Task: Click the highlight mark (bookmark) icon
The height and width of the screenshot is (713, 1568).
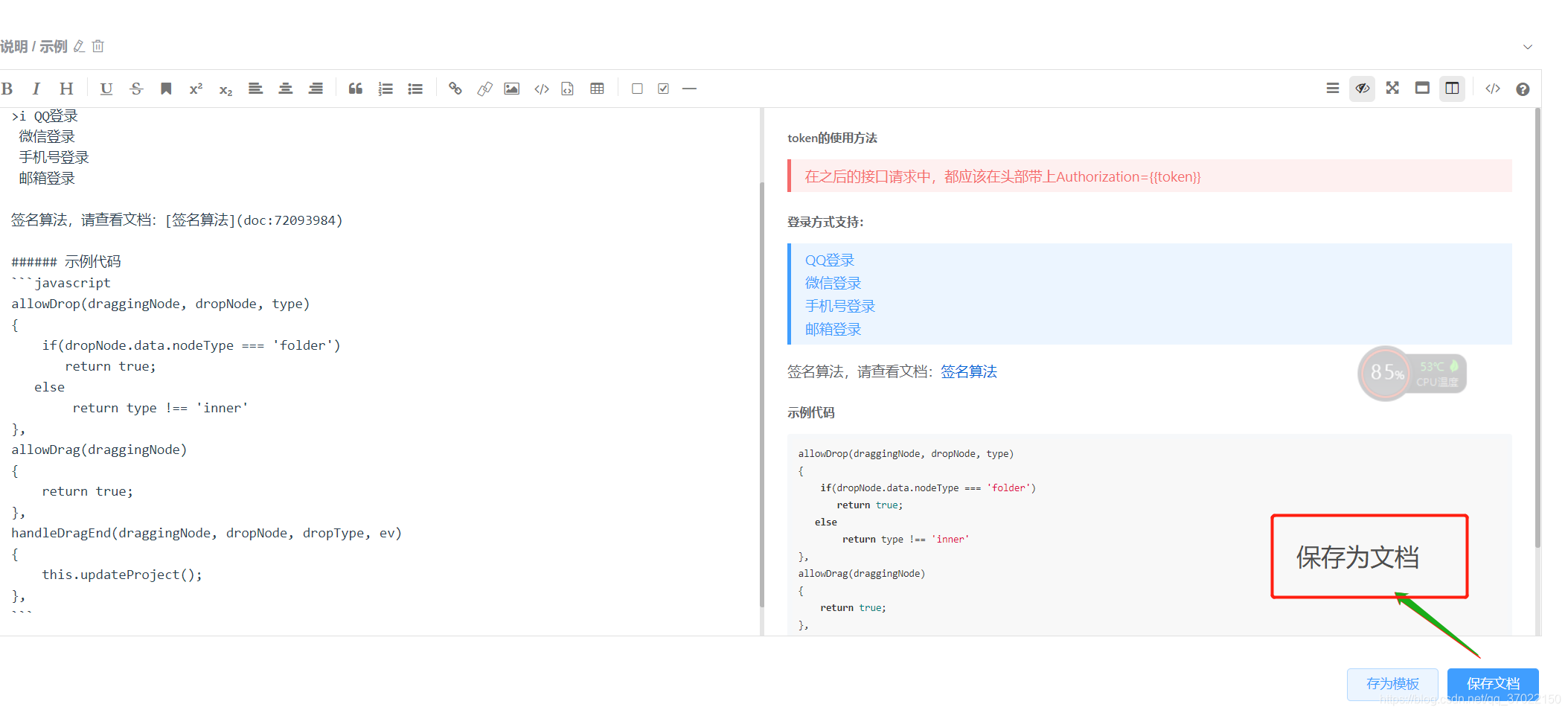Action: [166, 89]
